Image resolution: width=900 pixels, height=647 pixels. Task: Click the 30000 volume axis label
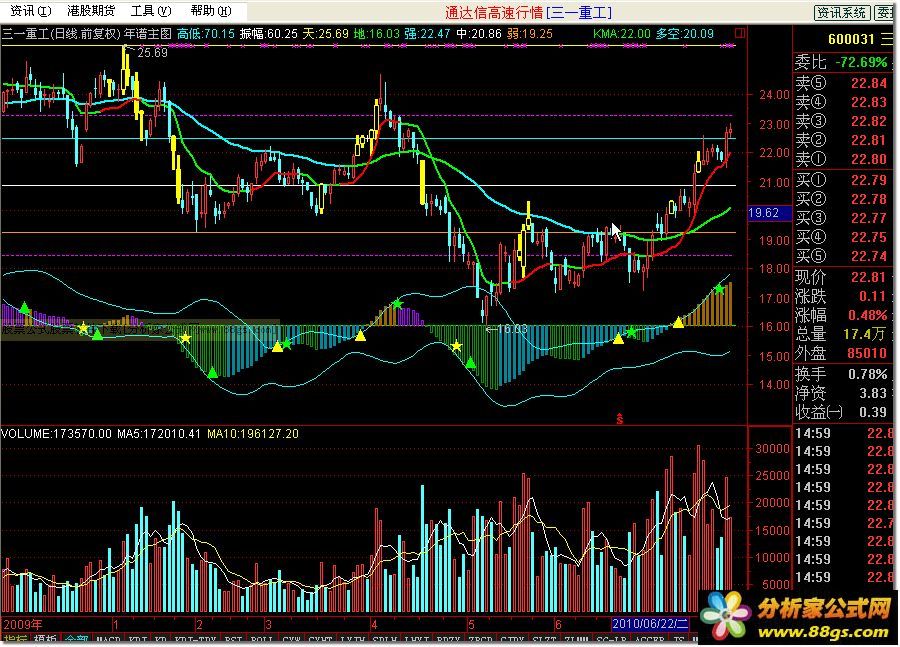(773, 448)
